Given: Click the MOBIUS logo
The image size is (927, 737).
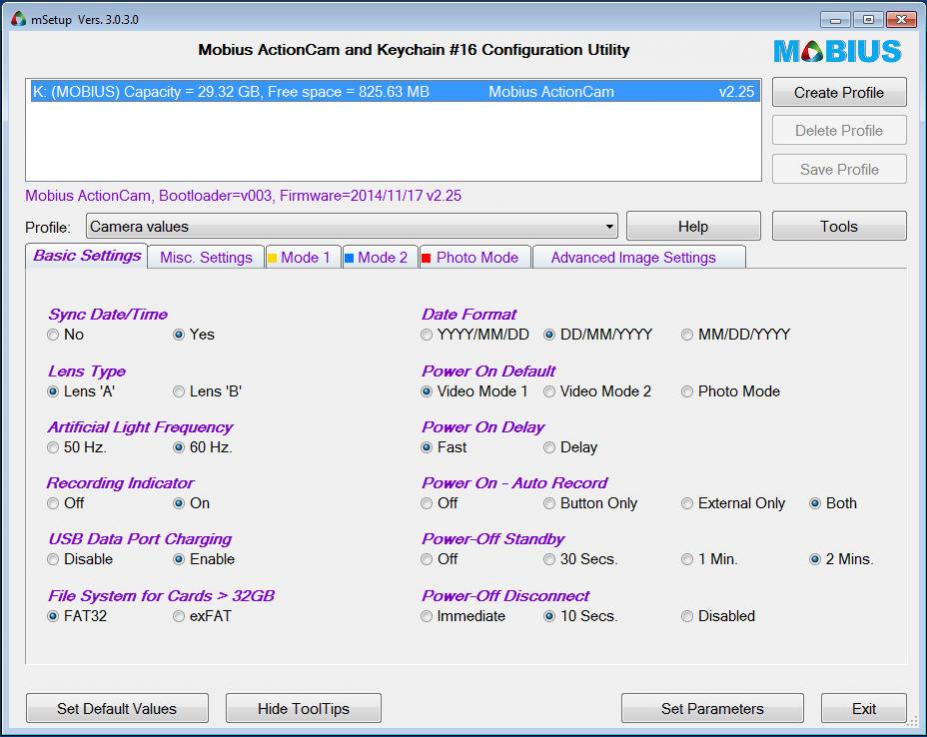Looking at the screenshot, I should (838, 52).
